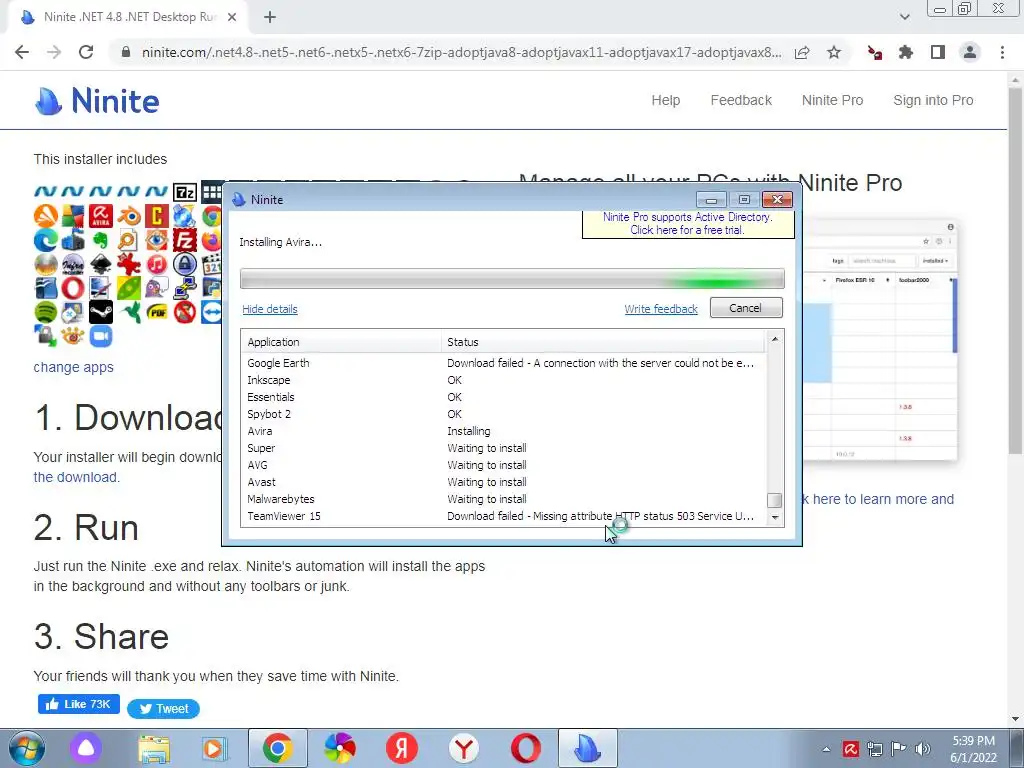Click the address bar URL field
The height and width of the screenshot is (768, 1024).
(x=461, y=52)
